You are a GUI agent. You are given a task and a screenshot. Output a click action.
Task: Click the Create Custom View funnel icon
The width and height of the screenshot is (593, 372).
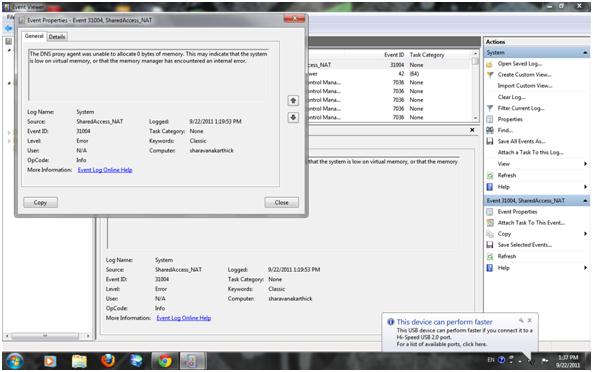(x=490, y=75)
